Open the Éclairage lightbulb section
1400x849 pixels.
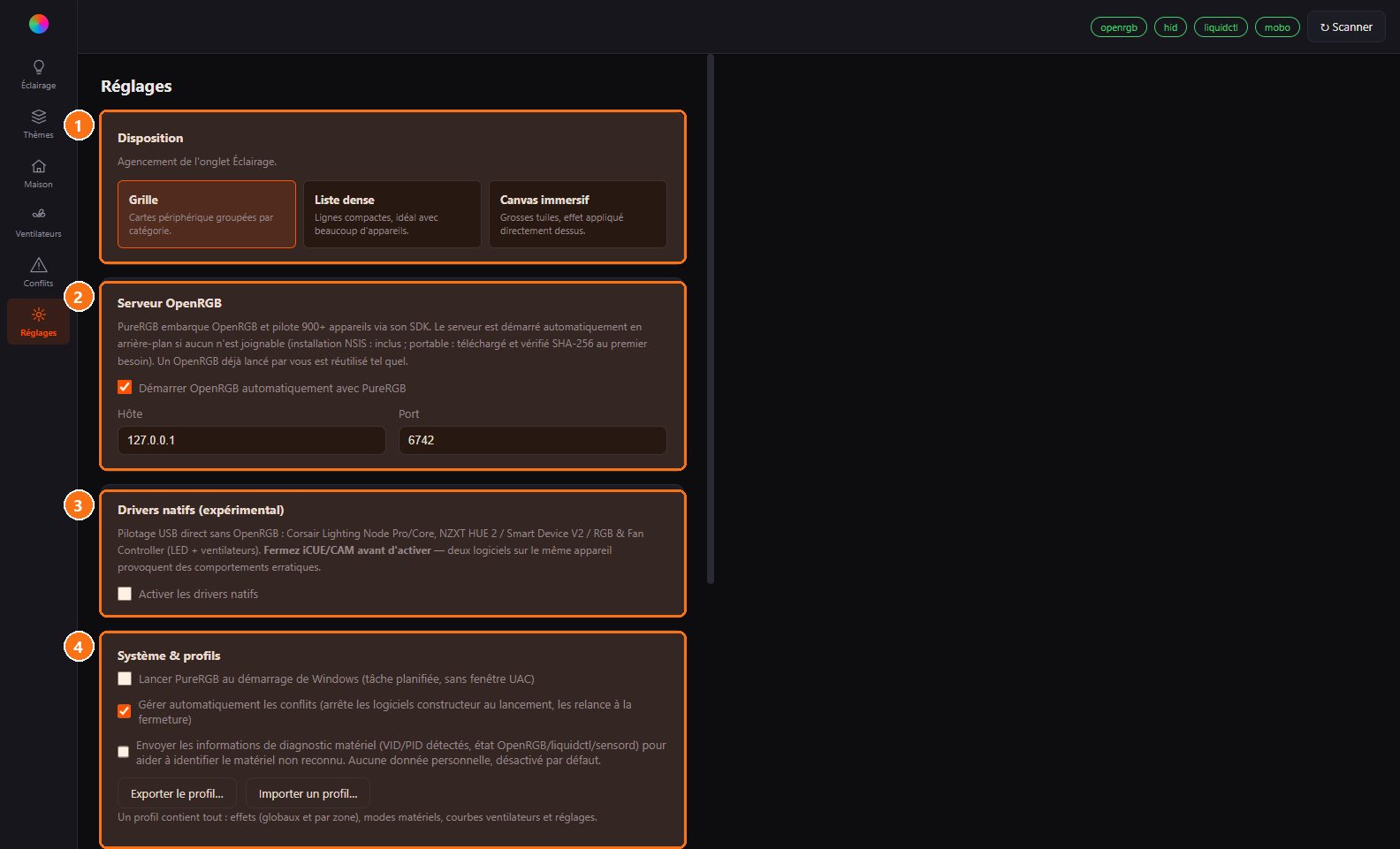39,74
